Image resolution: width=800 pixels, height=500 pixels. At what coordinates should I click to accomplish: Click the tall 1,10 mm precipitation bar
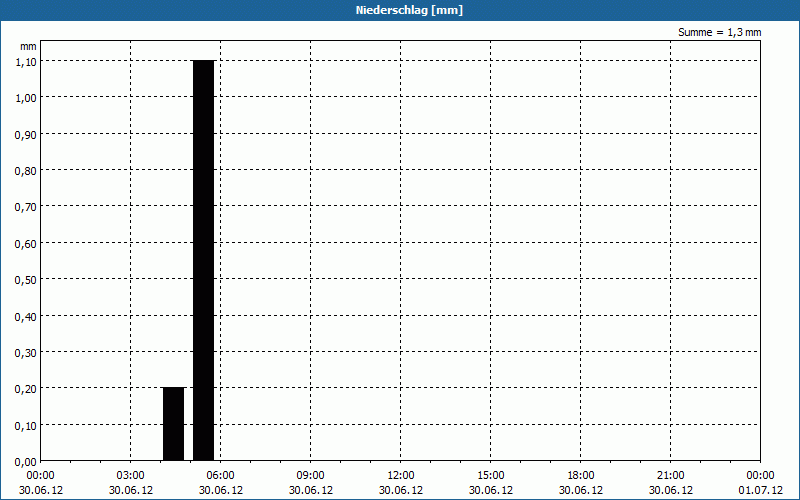204,261
